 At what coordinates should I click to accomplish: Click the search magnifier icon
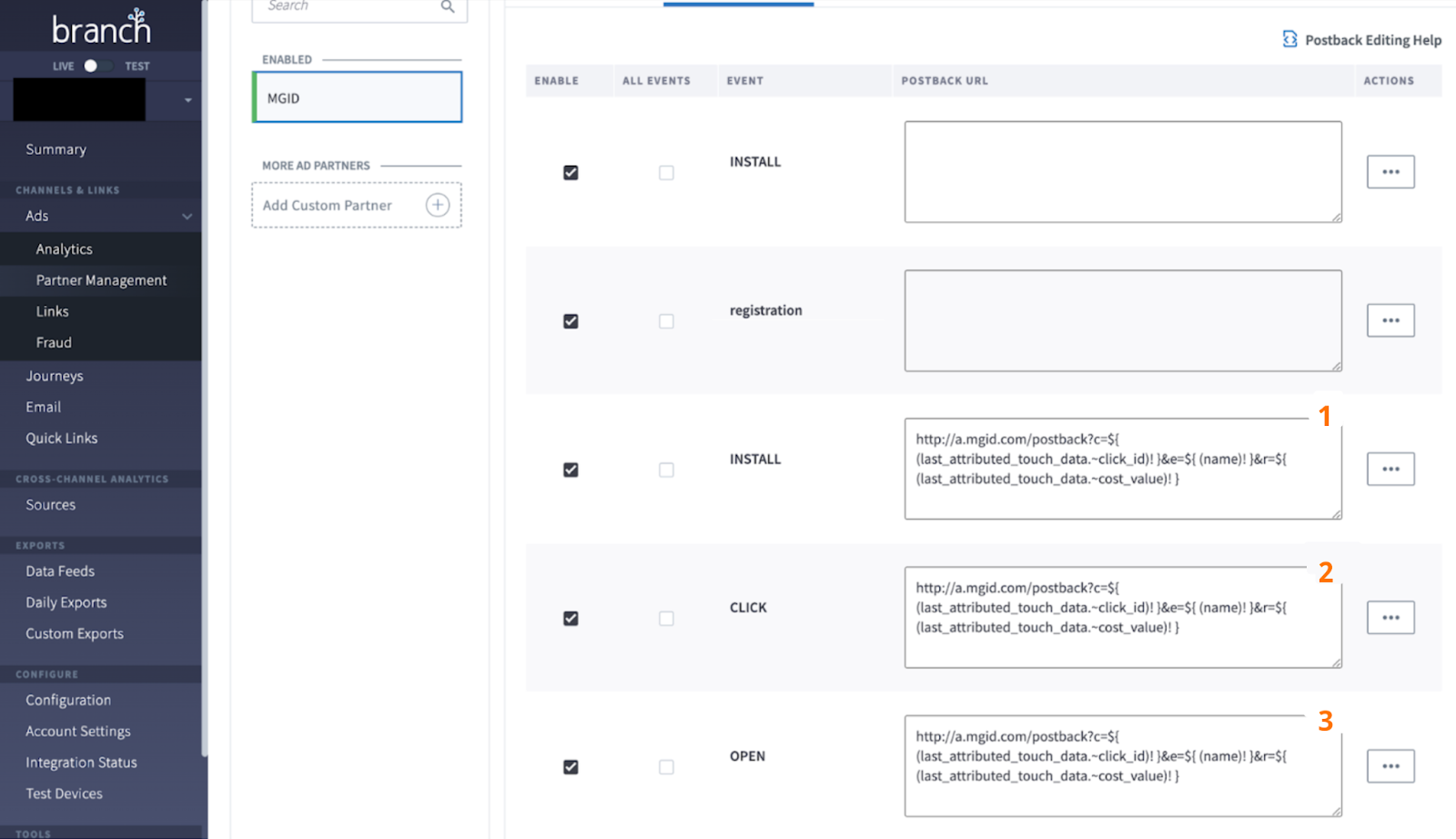click(x=447, y=5)
